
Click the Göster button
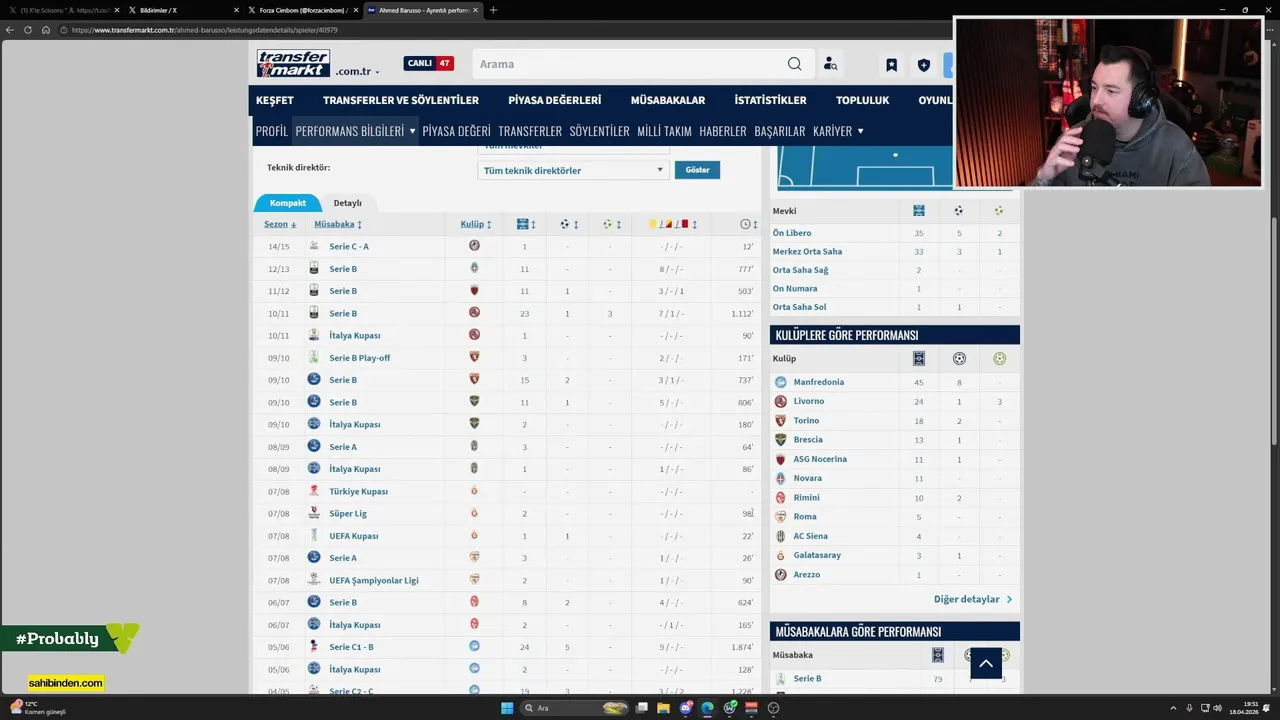(x=697, y=170)
